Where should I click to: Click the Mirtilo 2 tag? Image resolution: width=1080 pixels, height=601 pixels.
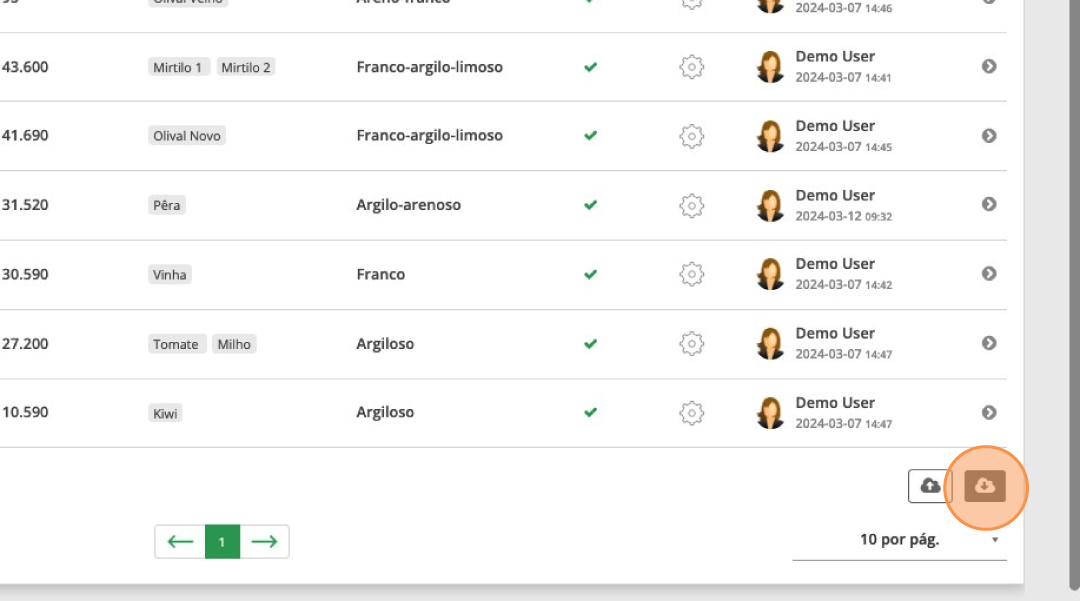pos(245,67)
